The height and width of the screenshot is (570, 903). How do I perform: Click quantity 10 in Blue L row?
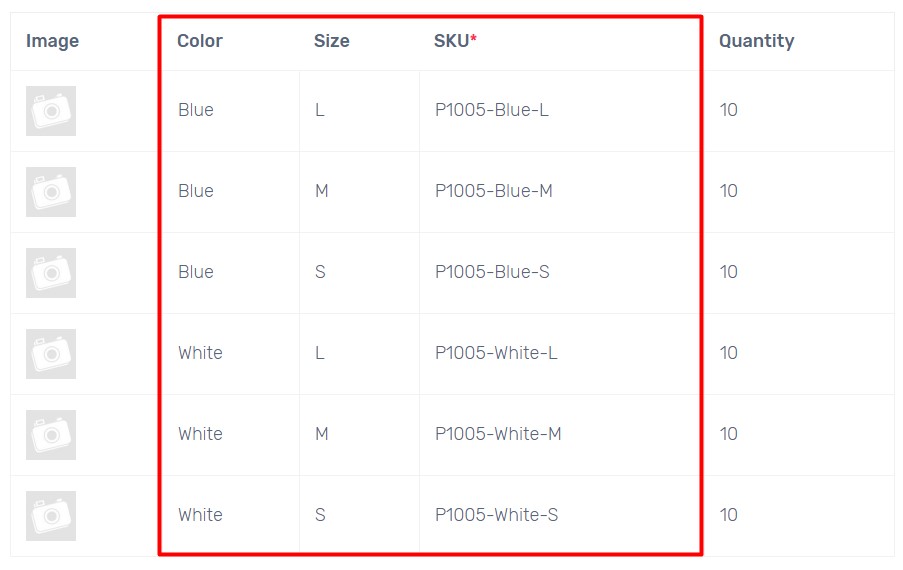click(x=729, y=110)
